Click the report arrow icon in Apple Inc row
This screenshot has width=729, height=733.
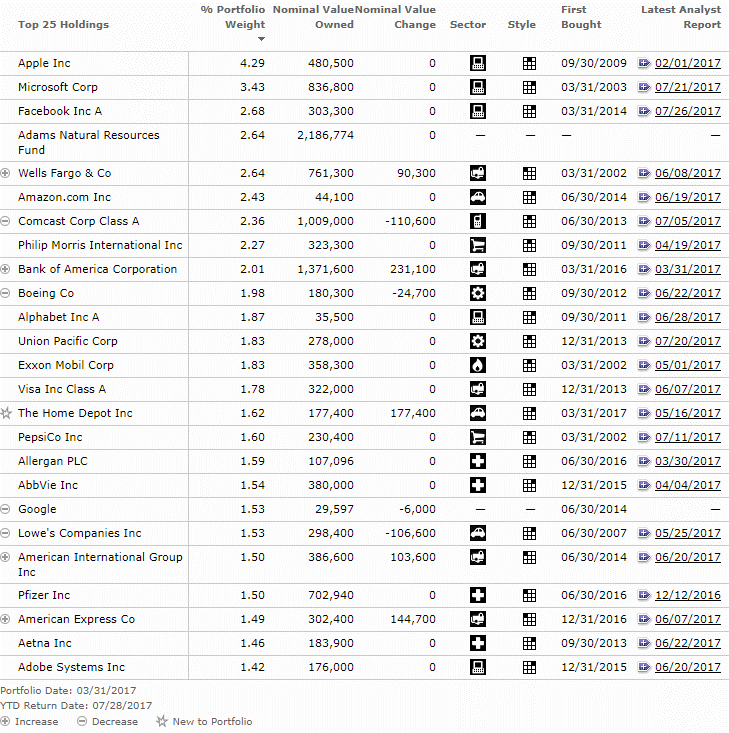click(644, 63)
